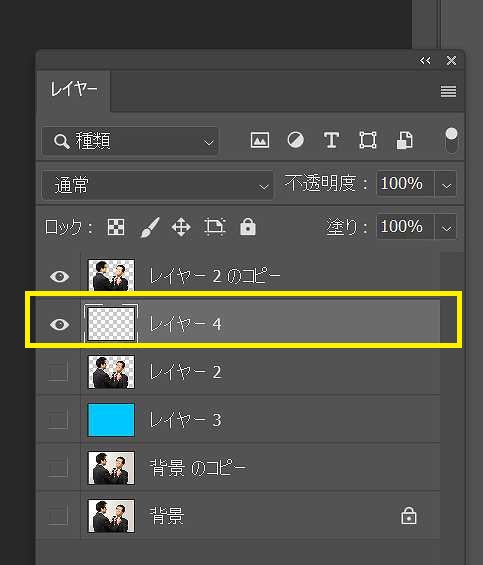Lock position move arrows icon

tap(181, 227)
